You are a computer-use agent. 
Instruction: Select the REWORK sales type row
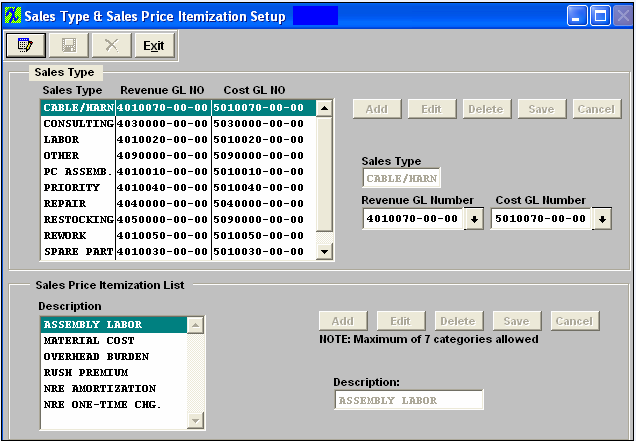(x=178, y=236)
